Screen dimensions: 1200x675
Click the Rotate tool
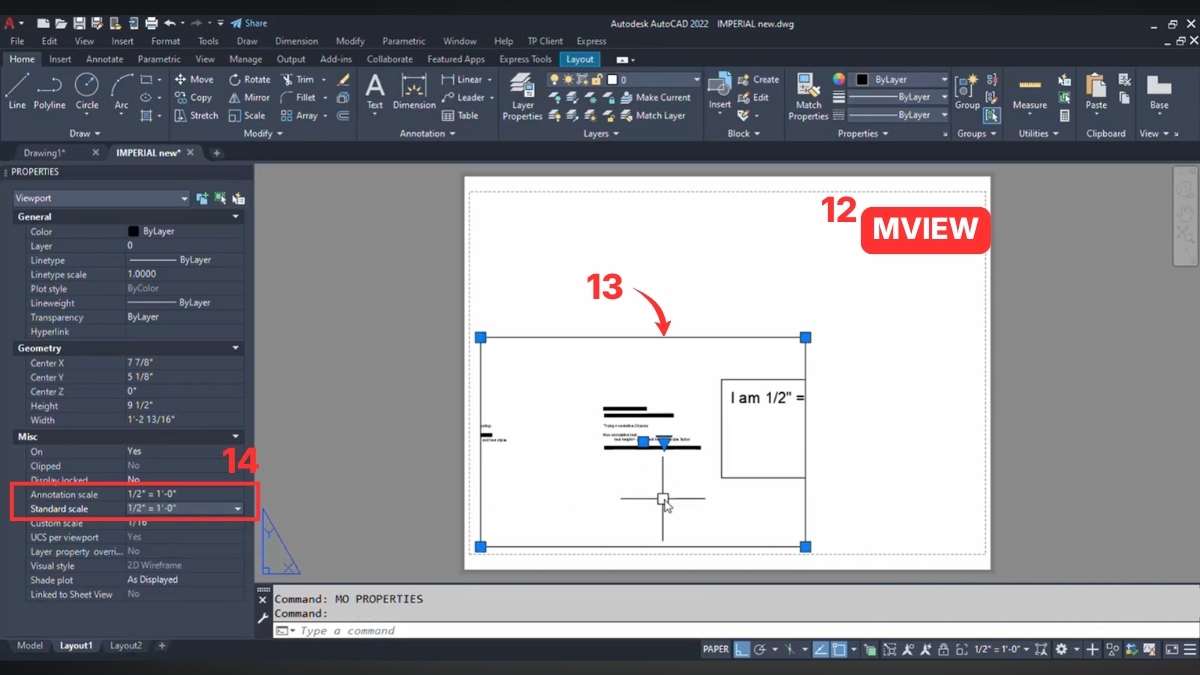(250, 79)
